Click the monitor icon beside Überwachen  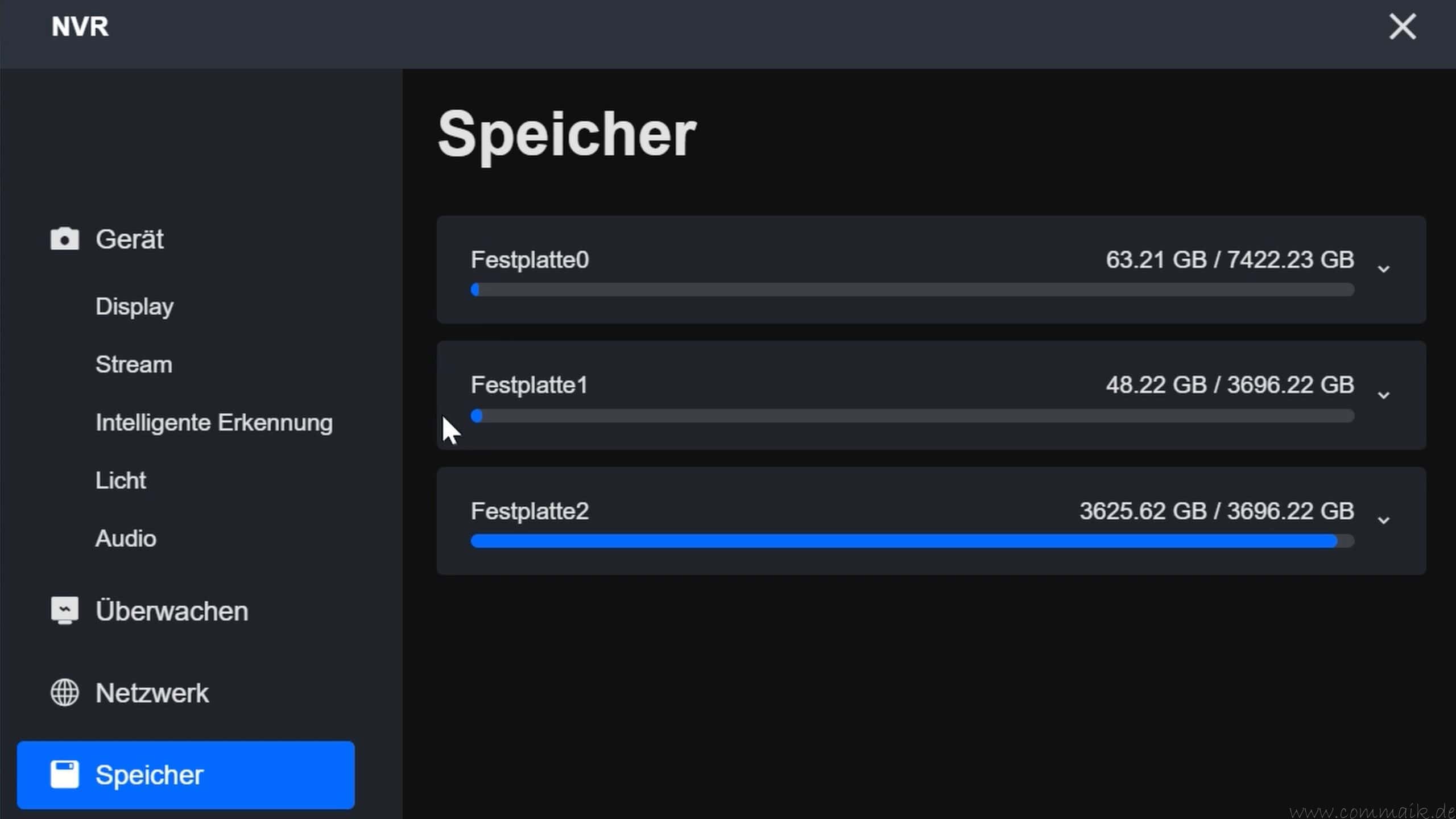[64, 610]
